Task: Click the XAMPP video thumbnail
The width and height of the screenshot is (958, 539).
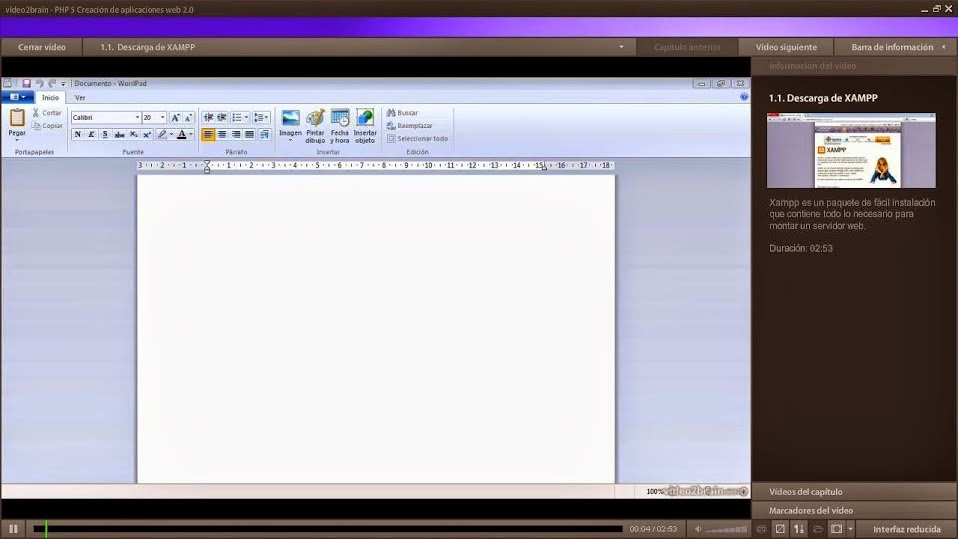Action: (851, 150)
